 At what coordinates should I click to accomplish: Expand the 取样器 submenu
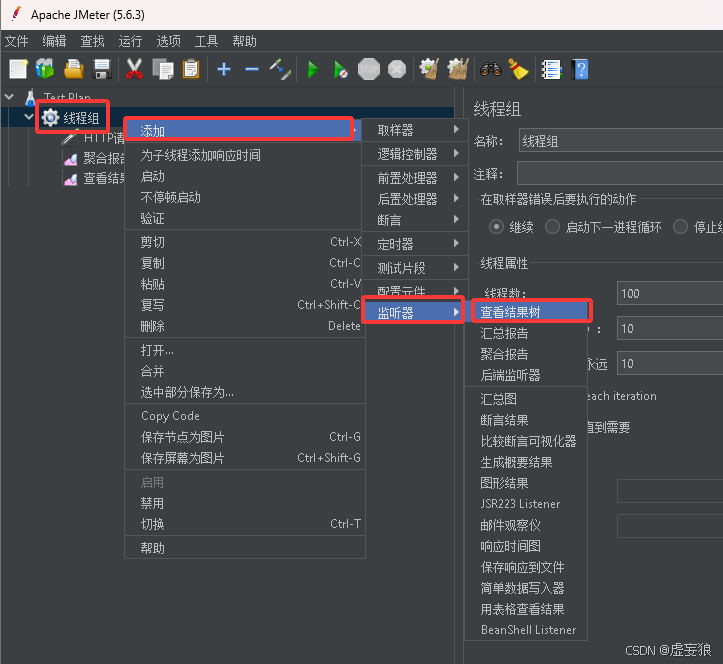tap(415, 130)
